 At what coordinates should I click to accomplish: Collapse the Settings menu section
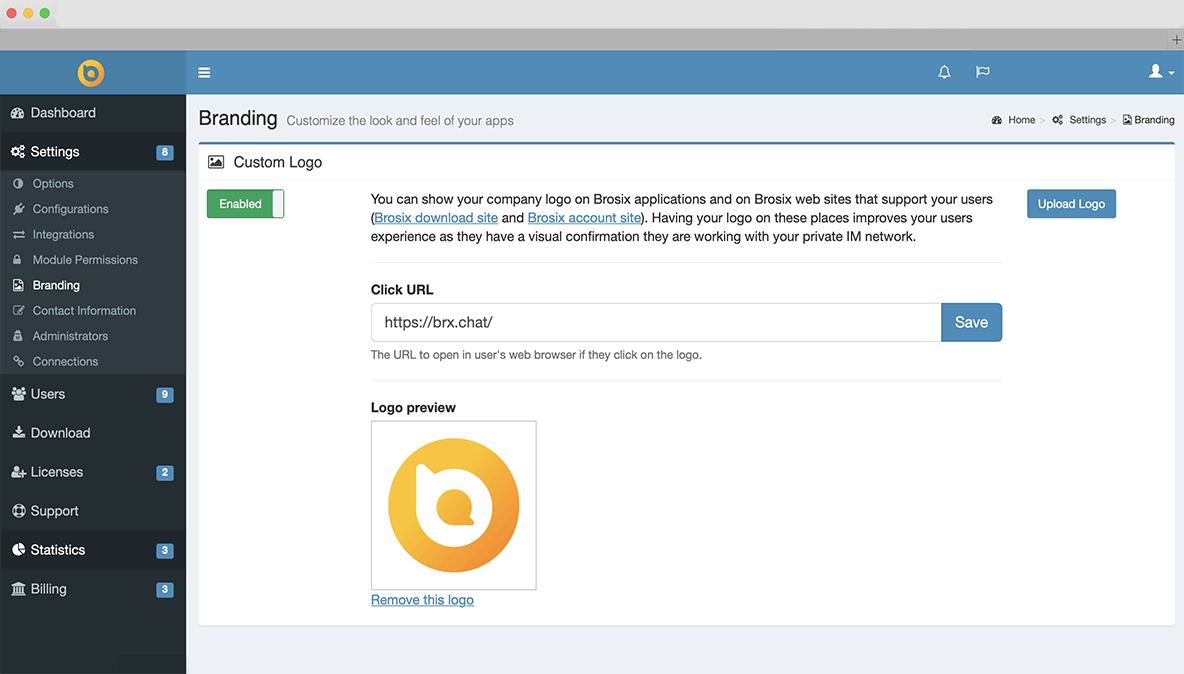(93, 152)
